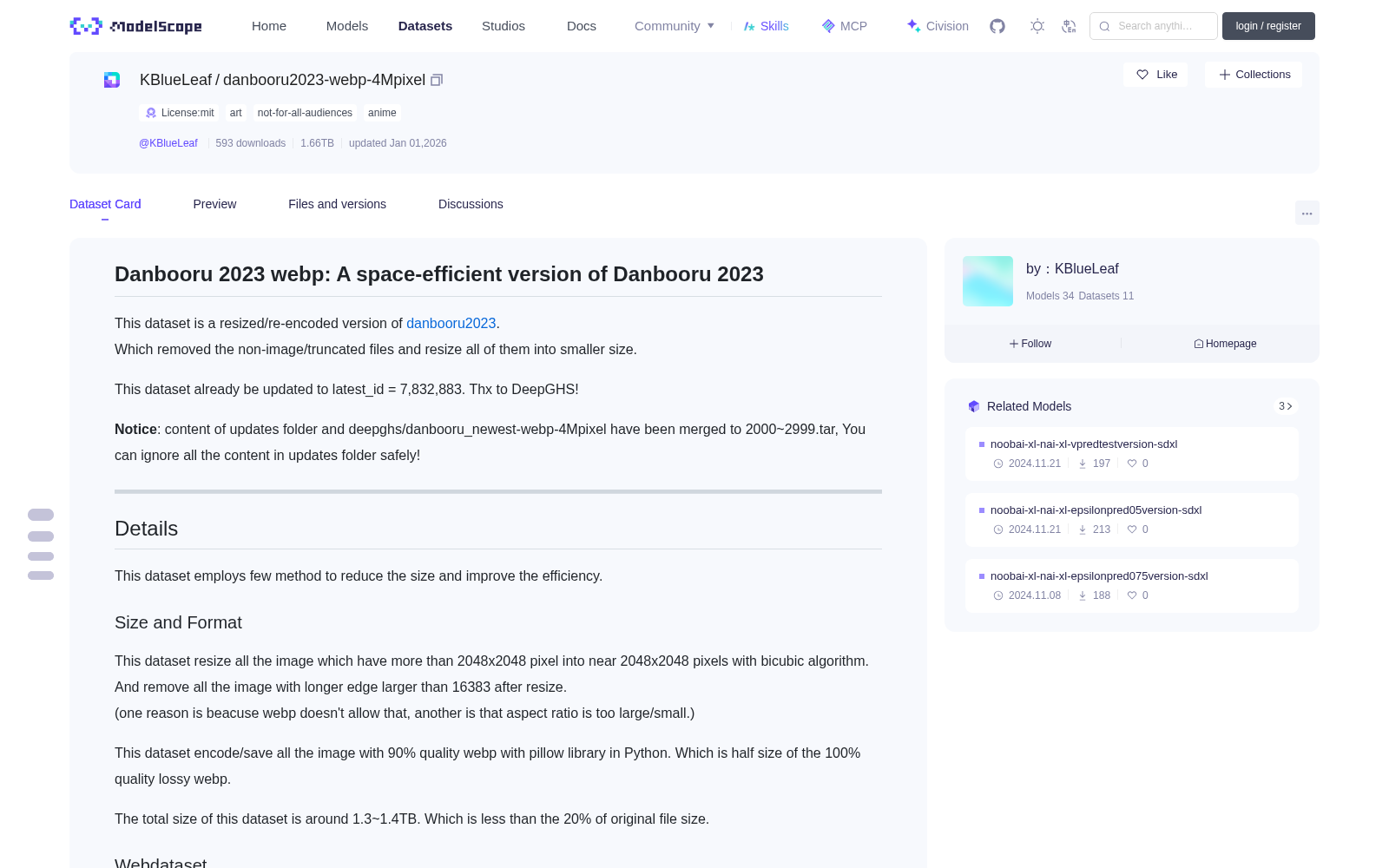Click the Models 34 count text
Image resolution: width=1389 pixels, height=868 pixels.
pyautogui.click(x=1050, y=296)
